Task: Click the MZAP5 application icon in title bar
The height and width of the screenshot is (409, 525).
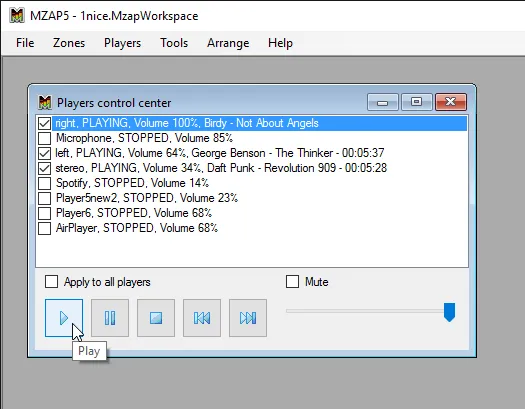Action: [17, 16]
